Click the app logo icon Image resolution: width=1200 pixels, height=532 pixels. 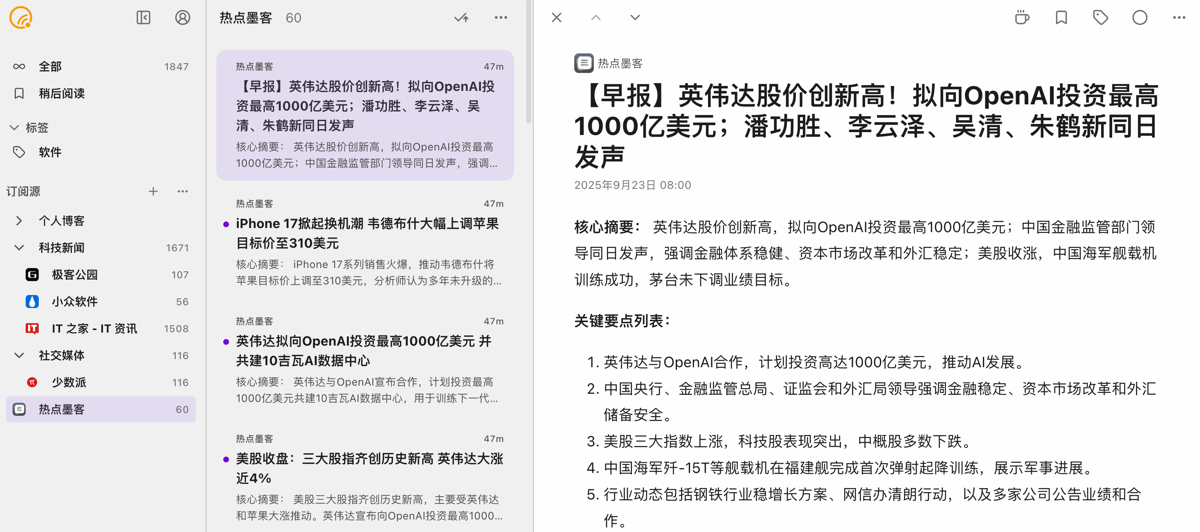point(21,18)
